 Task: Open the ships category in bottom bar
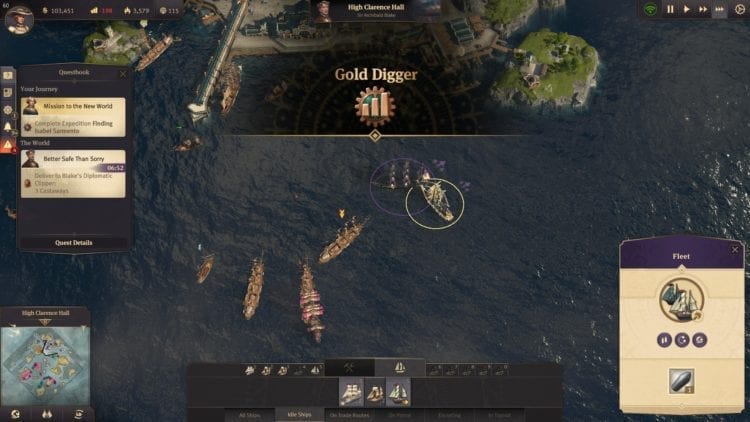pyautogui.click(x=399, y=367)
